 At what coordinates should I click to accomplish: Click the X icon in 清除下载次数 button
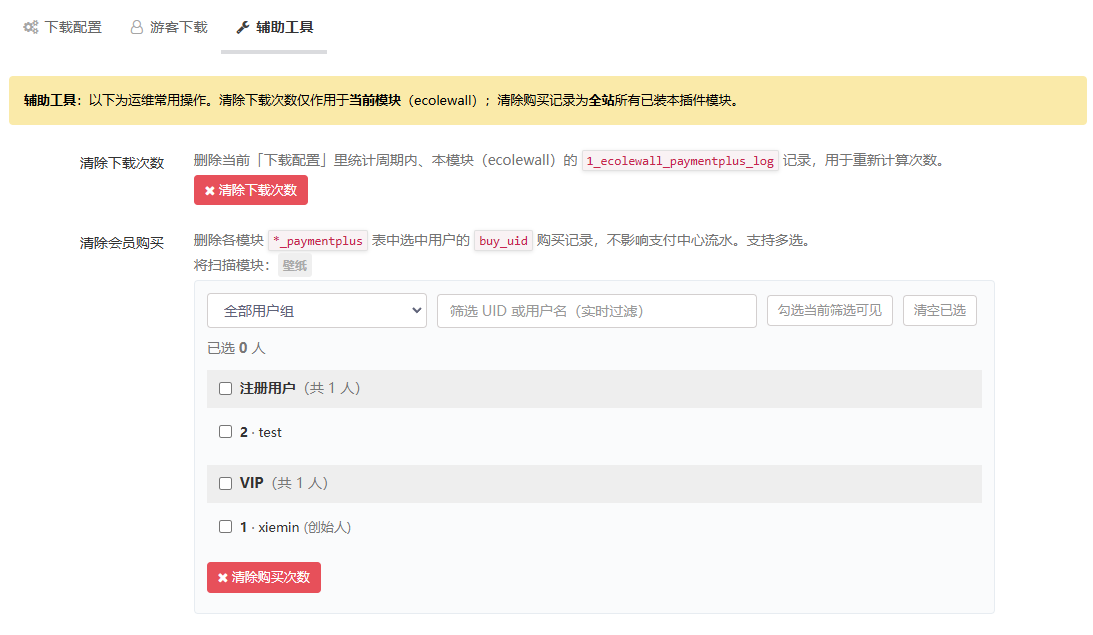(x=210, y=190)
